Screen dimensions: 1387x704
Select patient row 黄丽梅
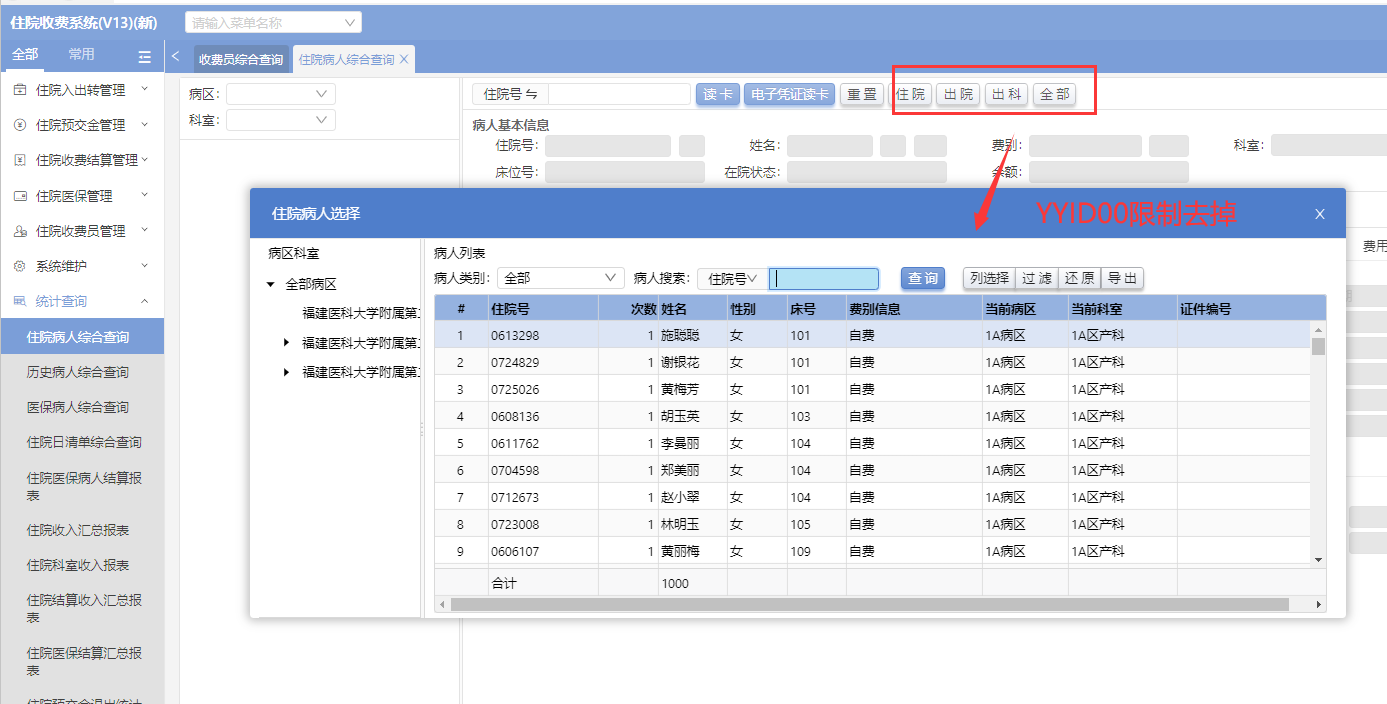pos(872,551)
